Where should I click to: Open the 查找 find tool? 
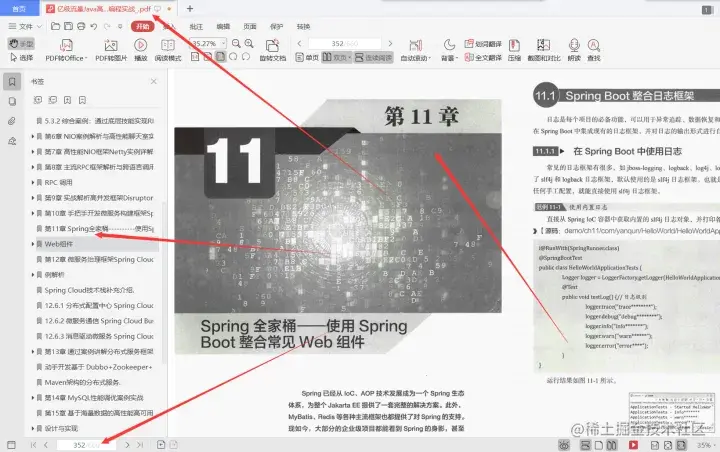coord(594,51)
